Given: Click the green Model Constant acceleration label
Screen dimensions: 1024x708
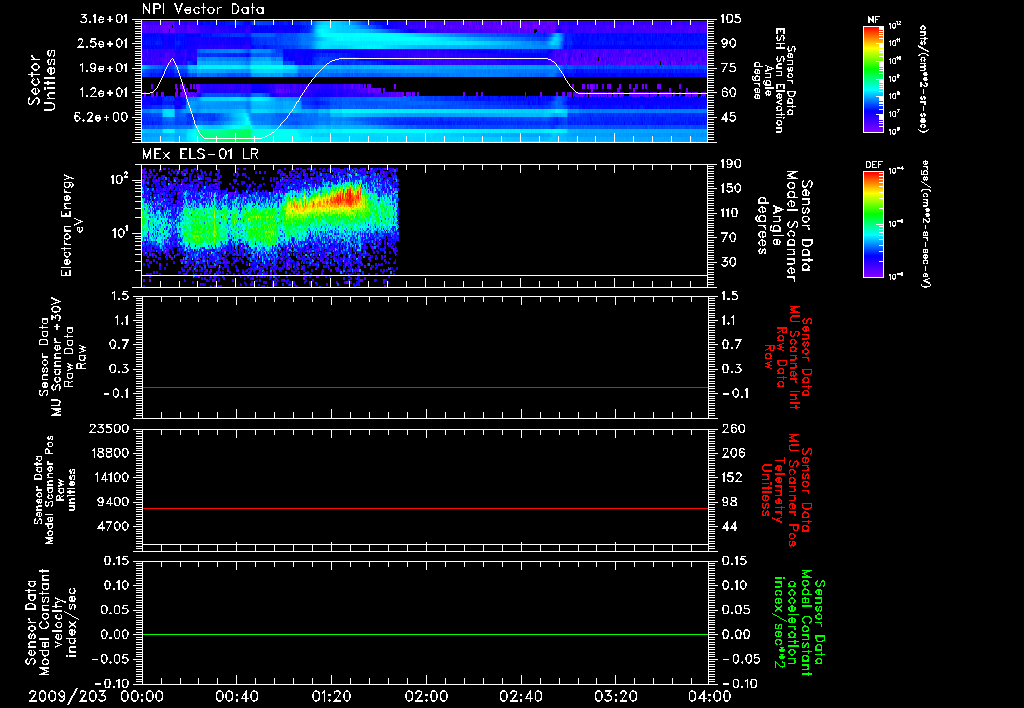Looking at the screenshot, I should tap(798, 623).
